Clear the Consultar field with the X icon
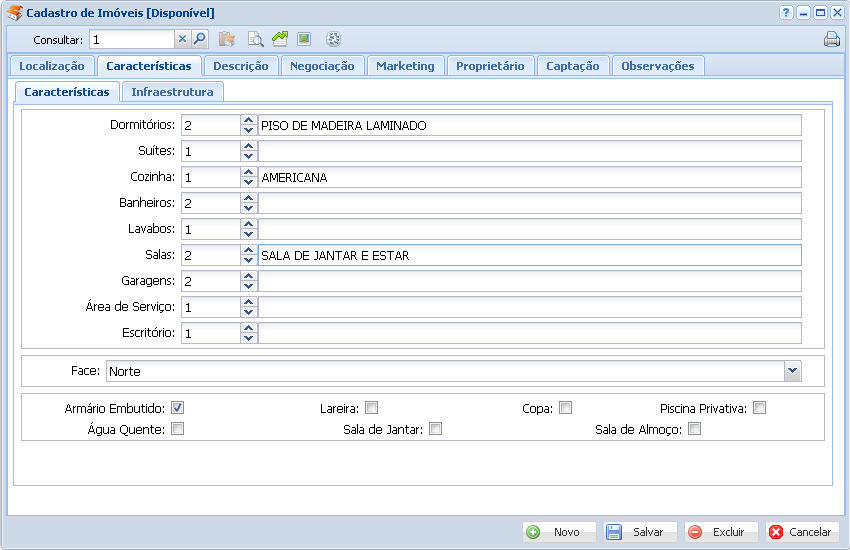This screenshot has height=550, width=850. click(182, 39)
